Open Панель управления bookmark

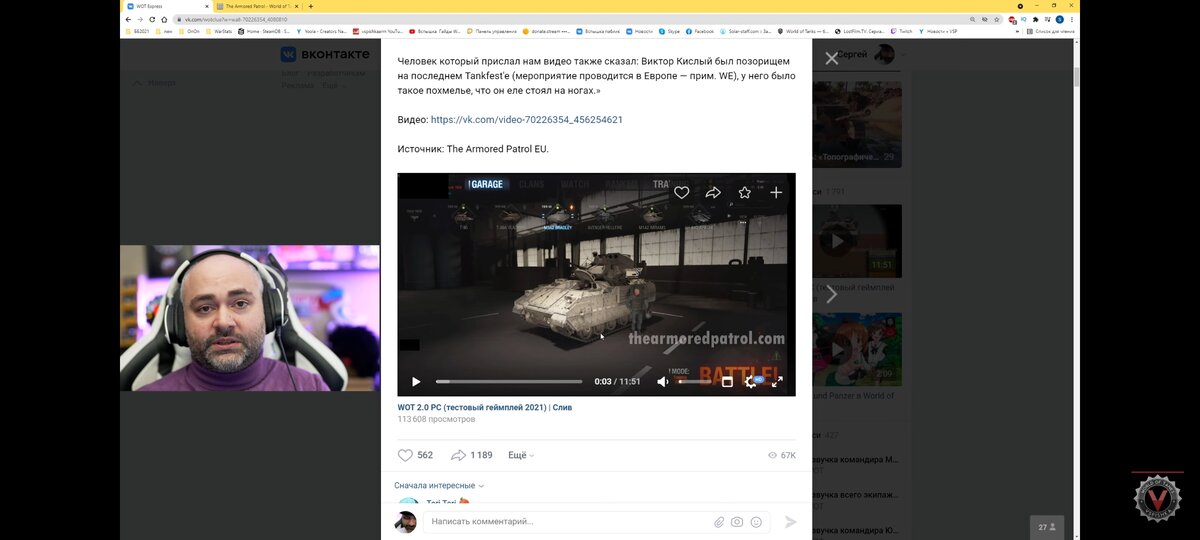pyautogui.click(x=492, y=31)
